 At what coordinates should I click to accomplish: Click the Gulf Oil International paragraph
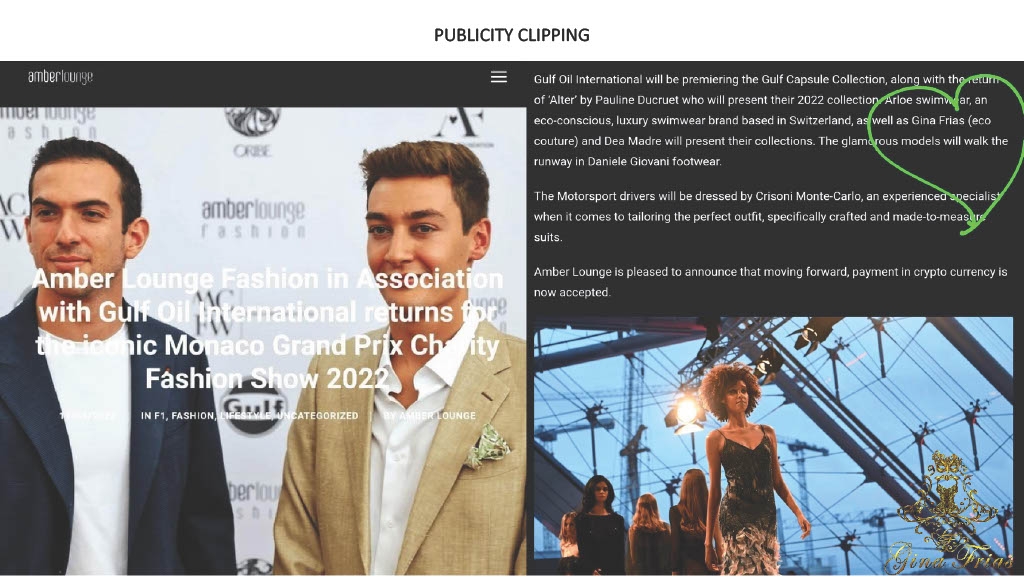771,120
